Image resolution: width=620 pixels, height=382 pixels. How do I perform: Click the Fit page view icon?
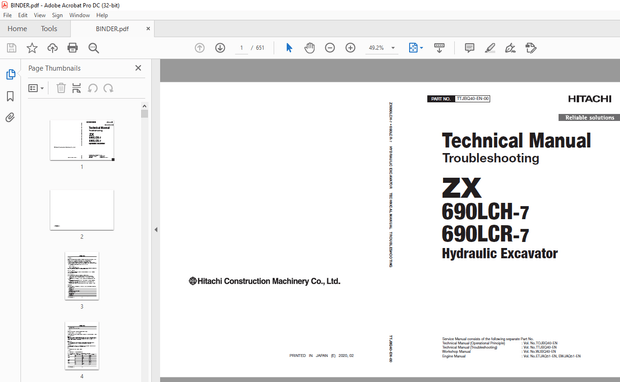coord(413,48)
